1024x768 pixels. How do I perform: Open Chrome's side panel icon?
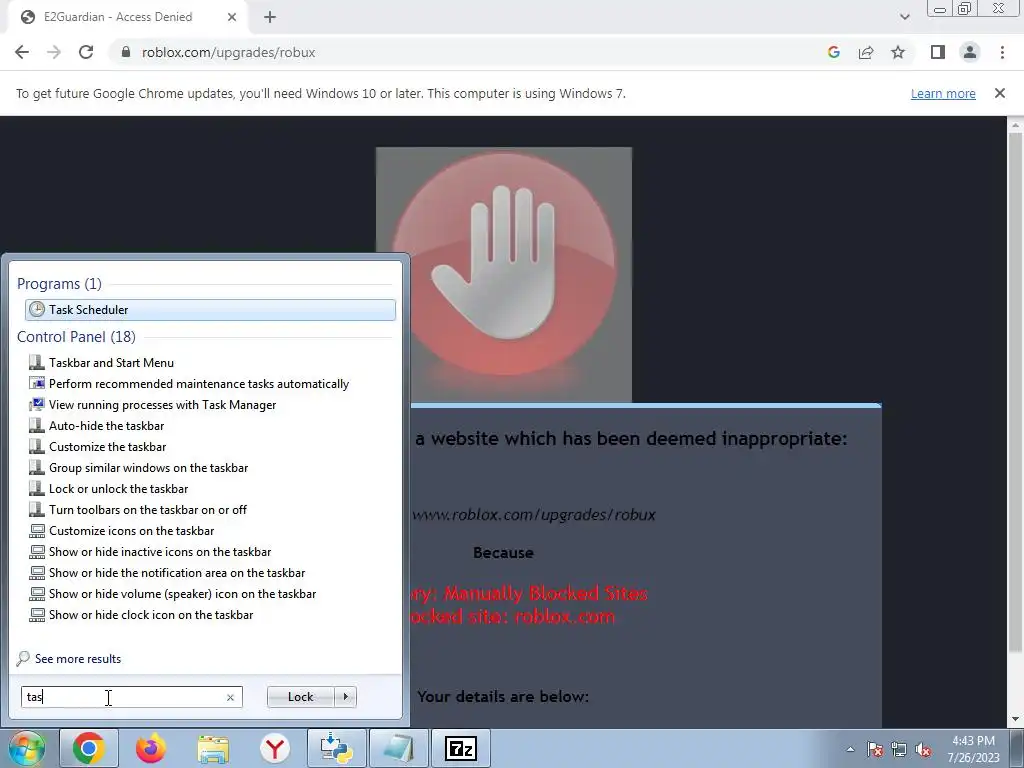click(938, 52)
